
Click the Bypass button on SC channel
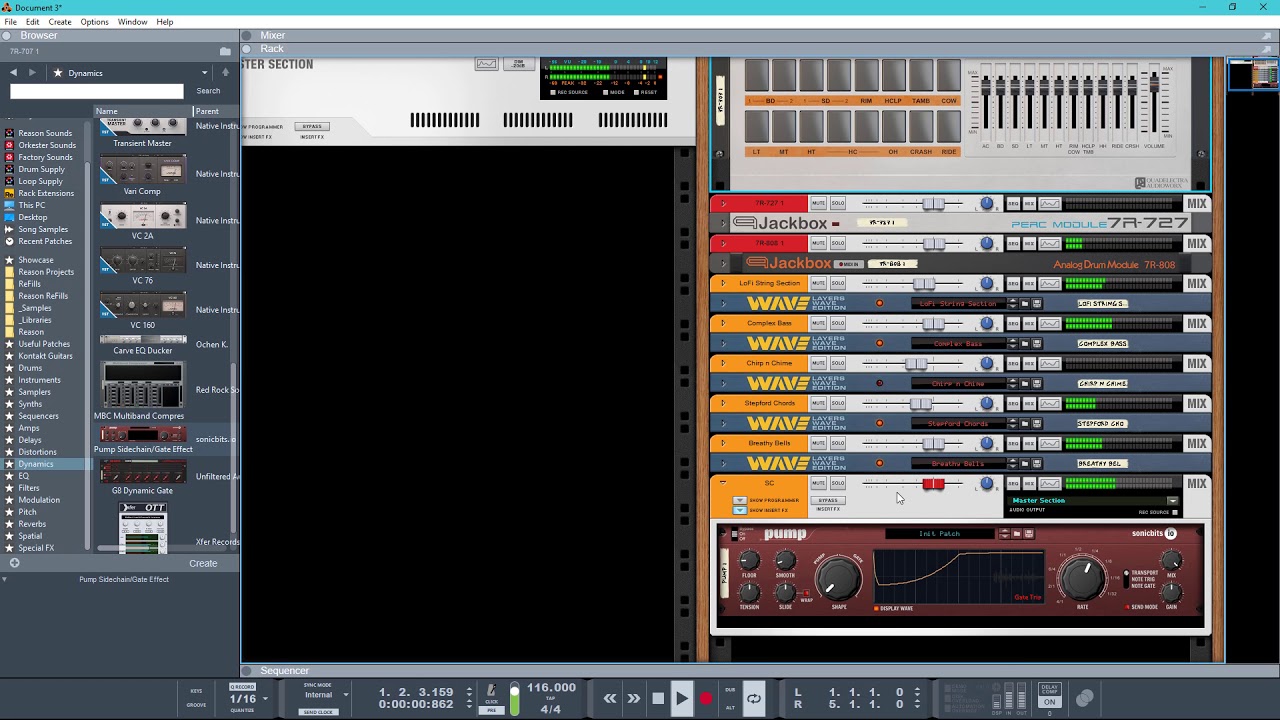pos(828,500)
